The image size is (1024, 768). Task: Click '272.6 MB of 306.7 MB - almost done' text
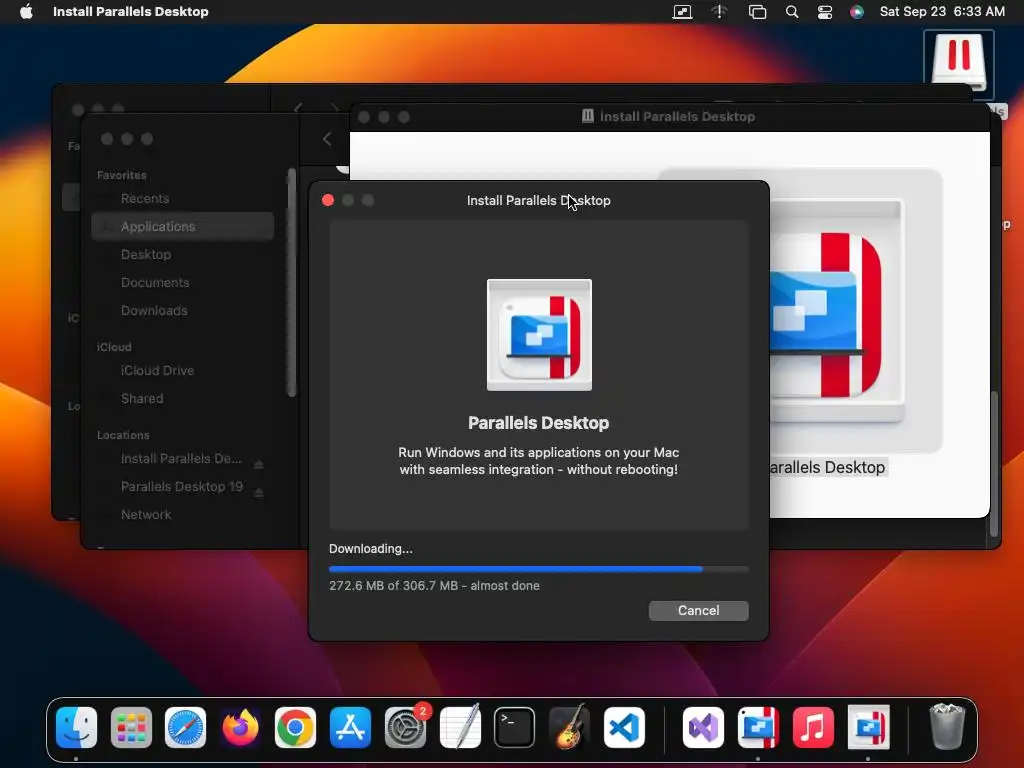[434, 586]
